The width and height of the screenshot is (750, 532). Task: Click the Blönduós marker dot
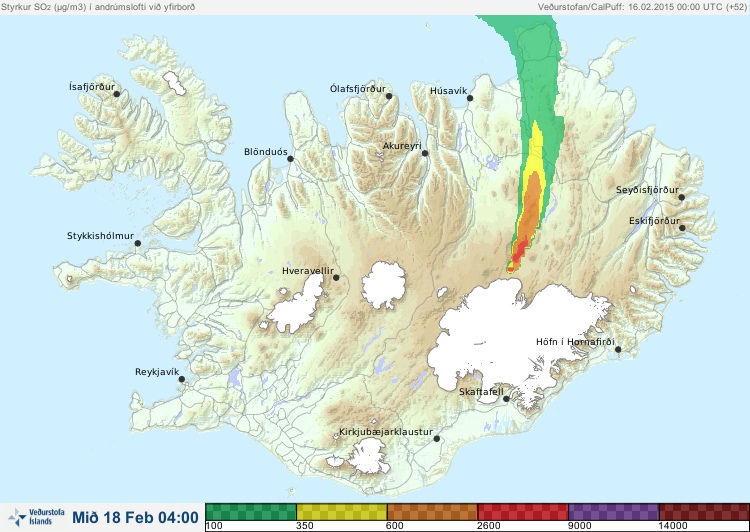[x=290, y=159]
